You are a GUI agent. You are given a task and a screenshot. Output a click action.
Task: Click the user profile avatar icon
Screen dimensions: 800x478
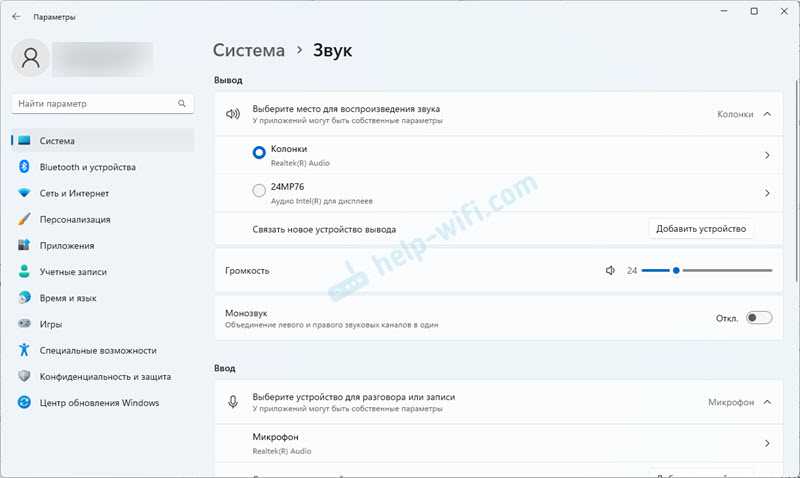[x=31, y=58]
